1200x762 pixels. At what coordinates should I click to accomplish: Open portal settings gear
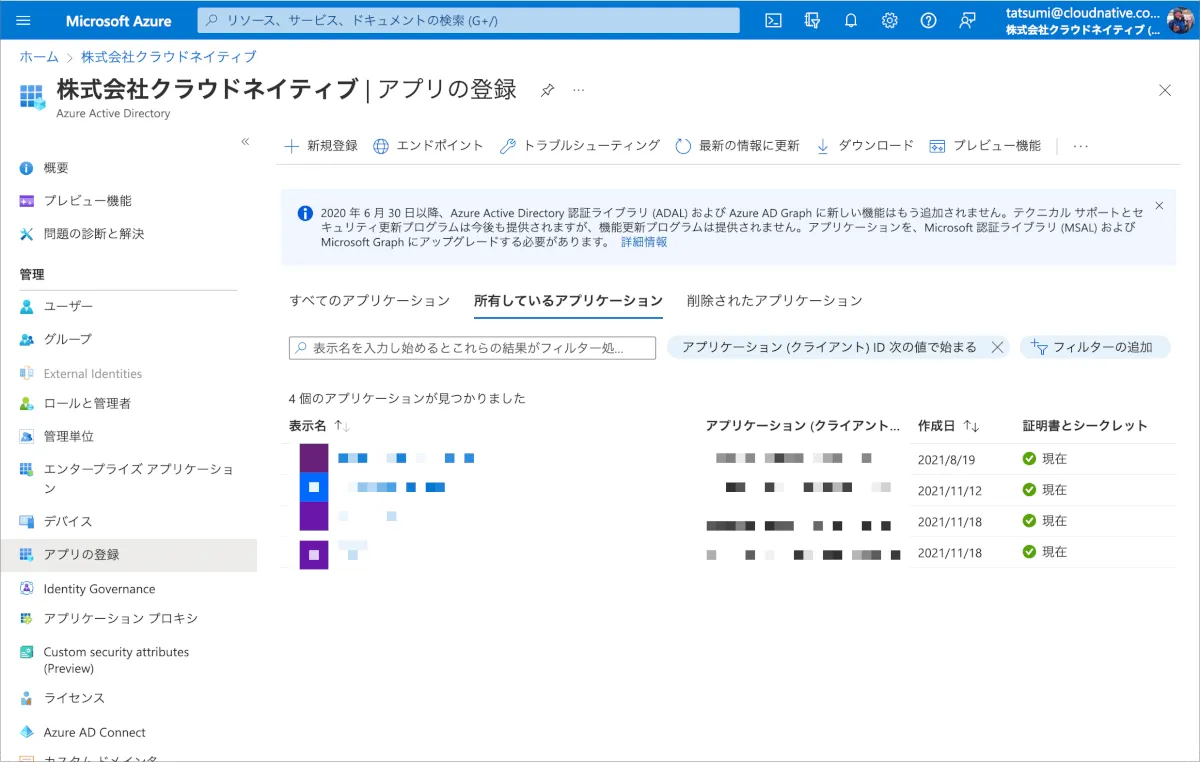pyautogui.click(x=890, y=20)
